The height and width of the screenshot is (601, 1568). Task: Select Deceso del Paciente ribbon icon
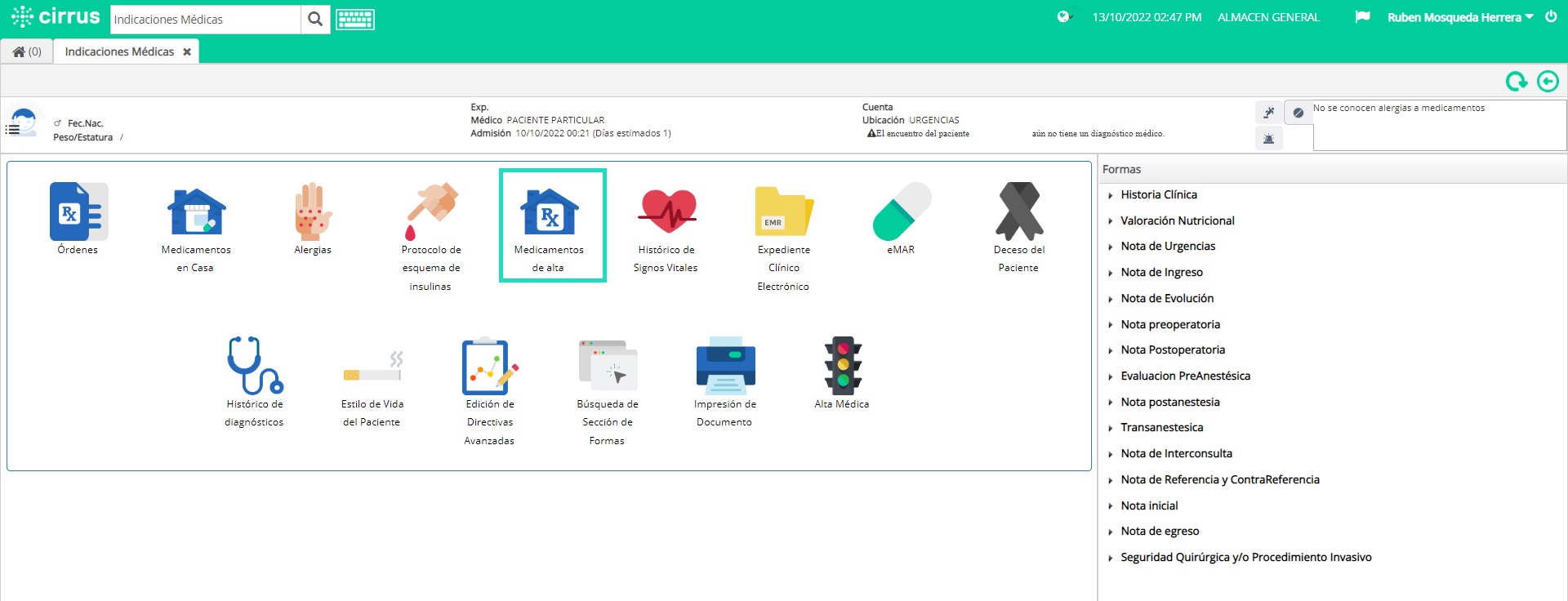(x=1019, y=211)
